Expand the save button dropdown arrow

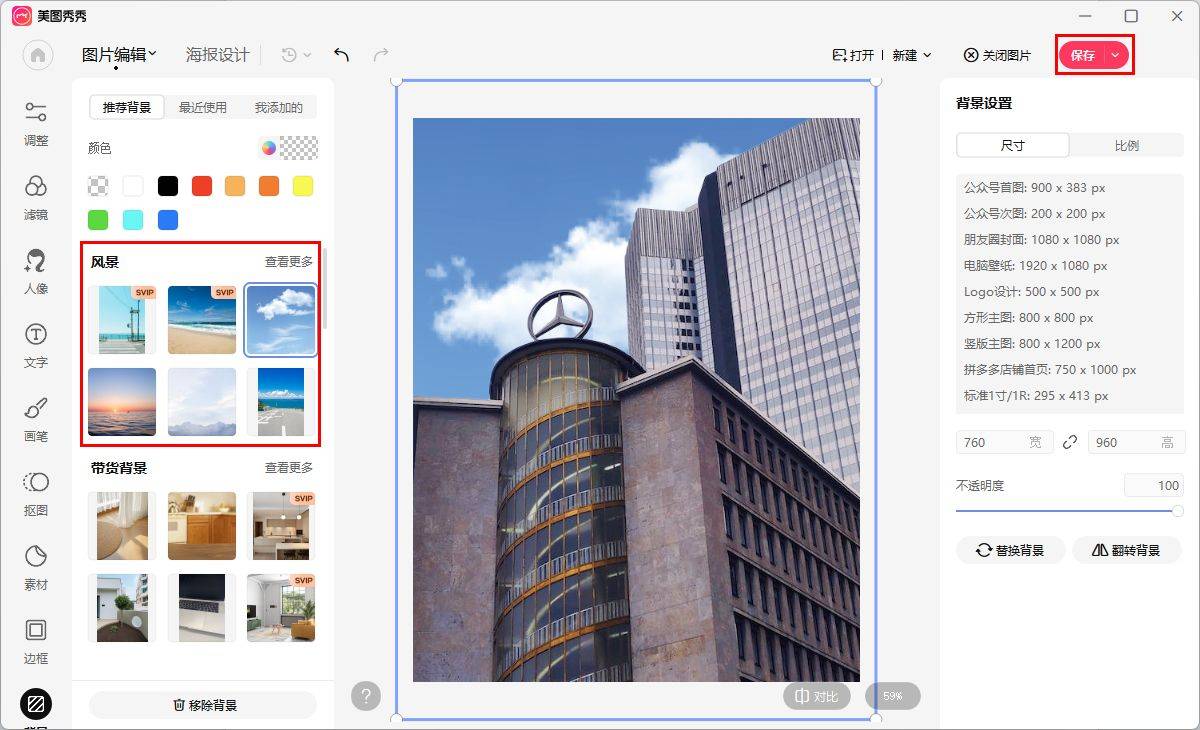tap(1115, 56)
